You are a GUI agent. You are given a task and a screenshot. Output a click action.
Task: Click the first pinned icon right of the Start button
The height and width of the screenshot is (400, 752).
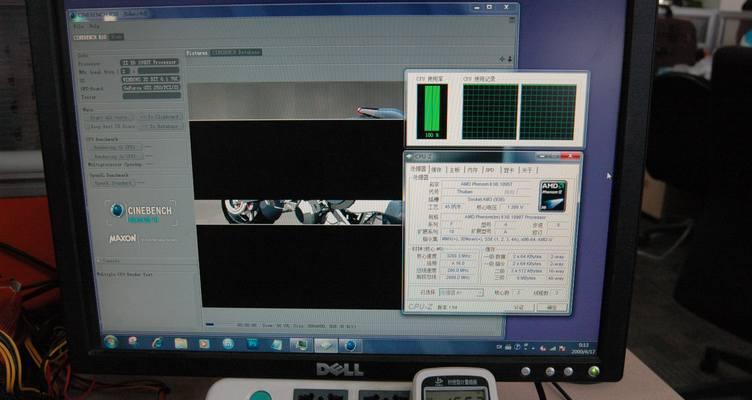[133, 342]
